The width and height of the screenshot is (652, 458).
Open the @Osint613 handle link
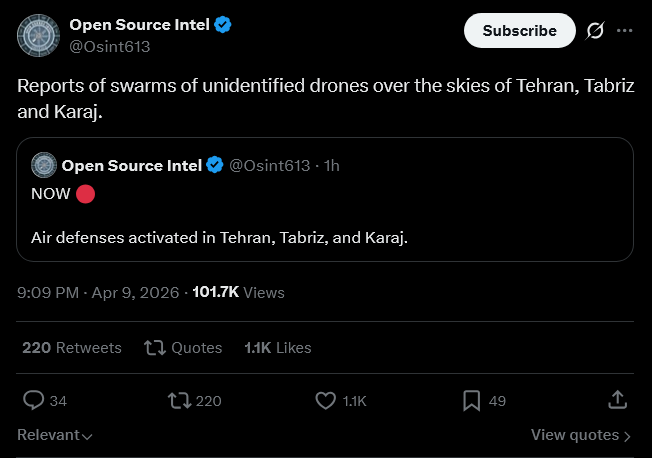(109, 46)
